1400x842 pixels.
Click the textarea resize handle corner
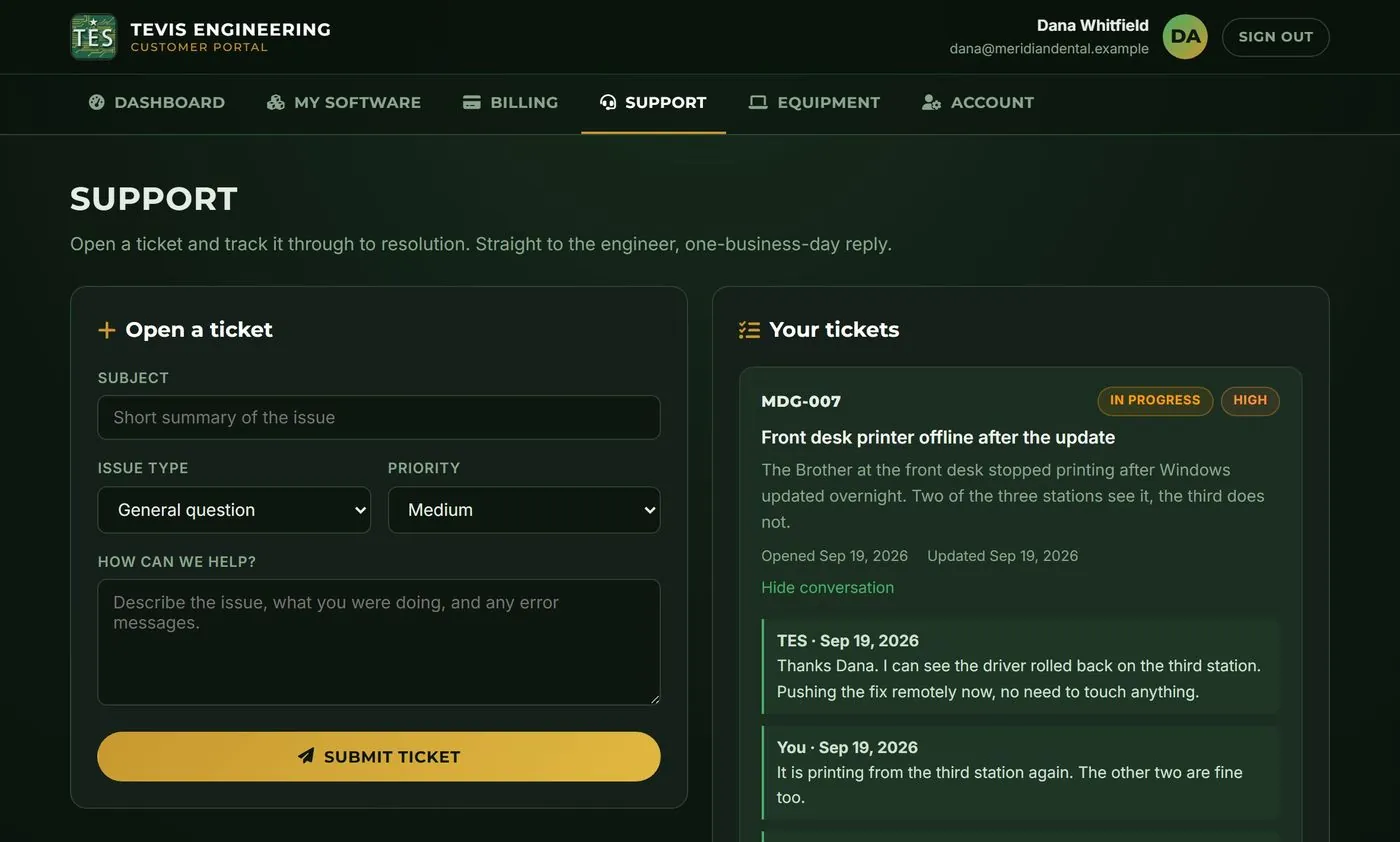655,699
